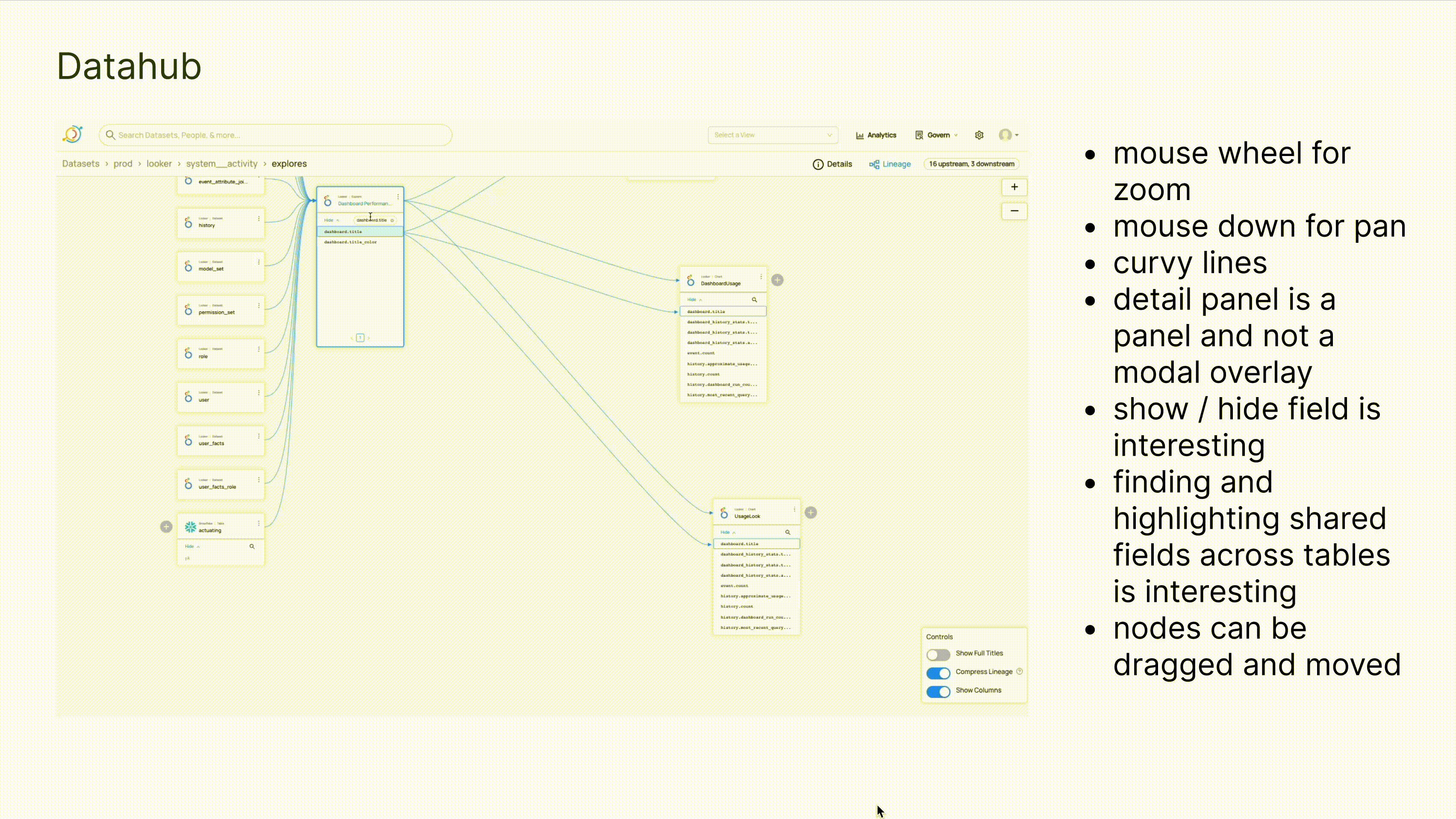The height and width of the screenshot is (819, 1456).
Task: Click the Looker icon on DashboardUsage node
Action: pyautogui.click(x=691, y=280)
